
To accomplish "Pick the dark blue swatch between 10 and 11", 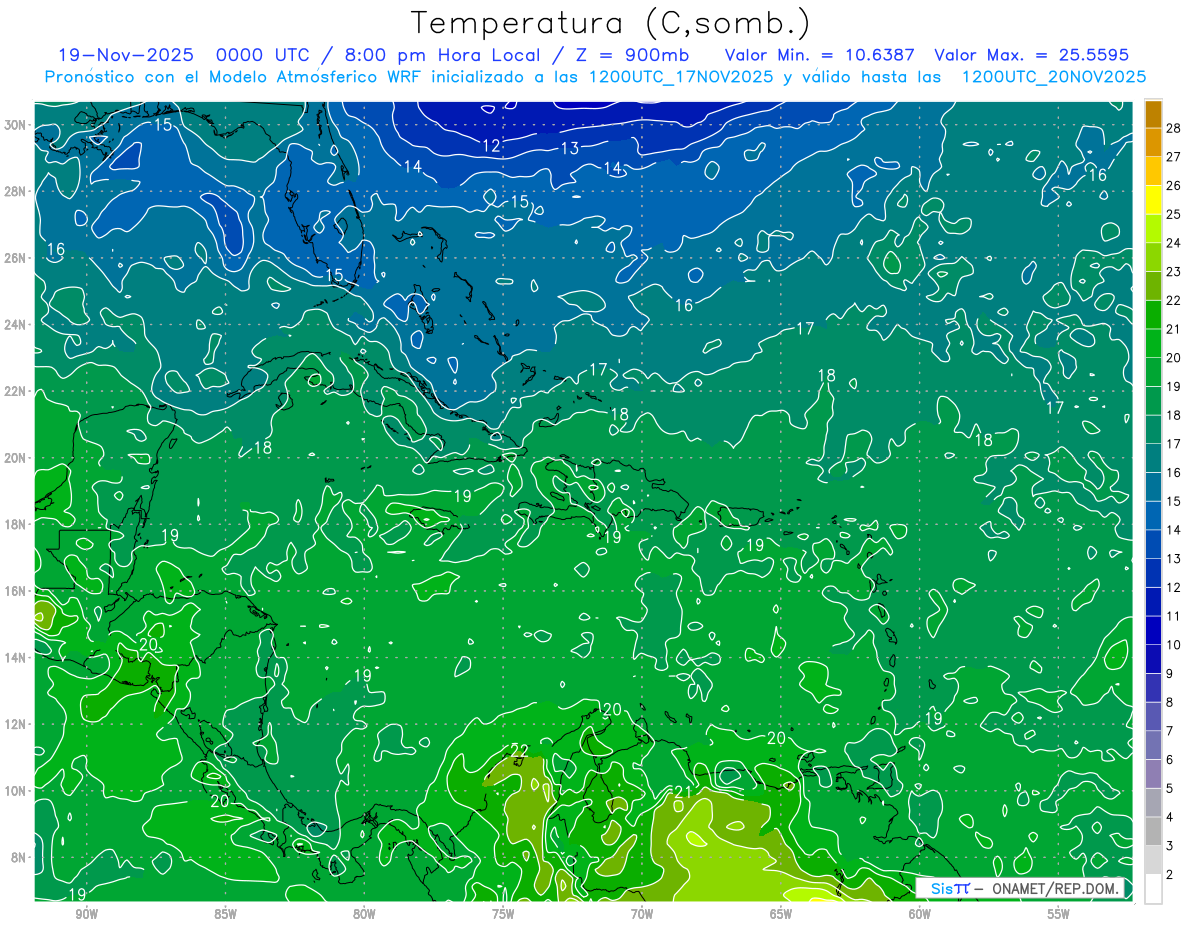I will click(x=1153, y=630).
